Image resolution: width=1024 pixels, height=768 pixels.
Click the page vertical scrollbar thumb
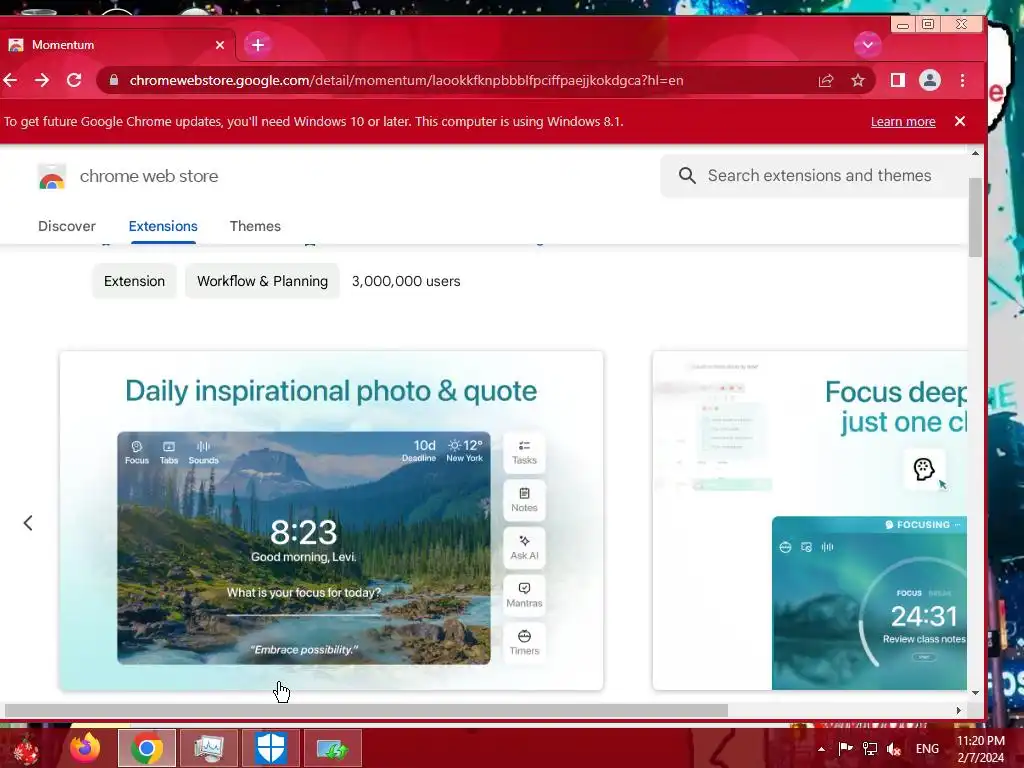click(x=975, y=217)
